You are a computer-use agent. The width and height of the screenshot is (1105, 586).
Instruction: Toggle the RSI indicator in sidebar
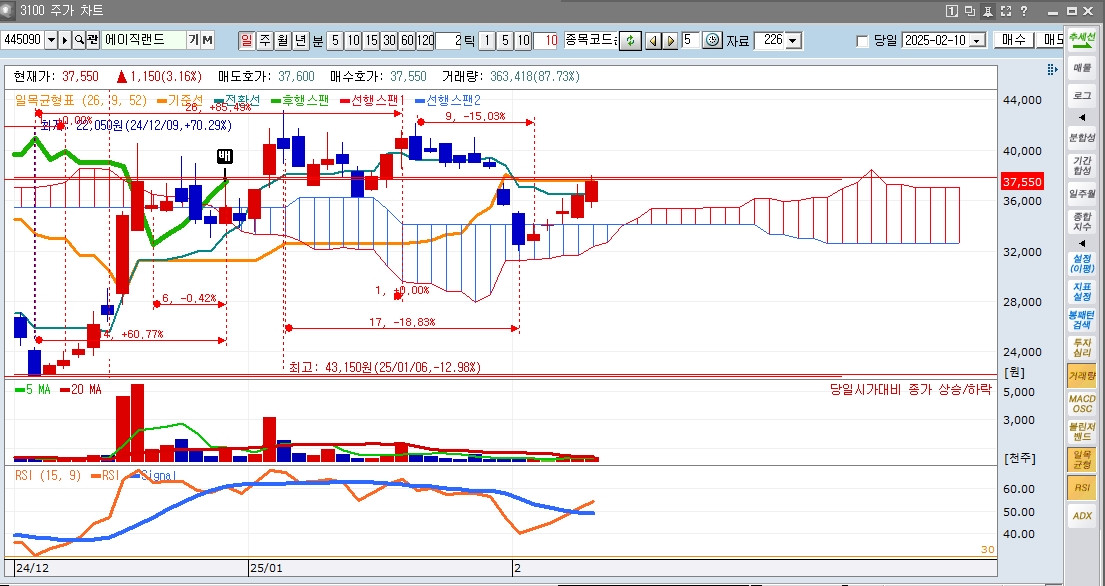[1081, 487]
